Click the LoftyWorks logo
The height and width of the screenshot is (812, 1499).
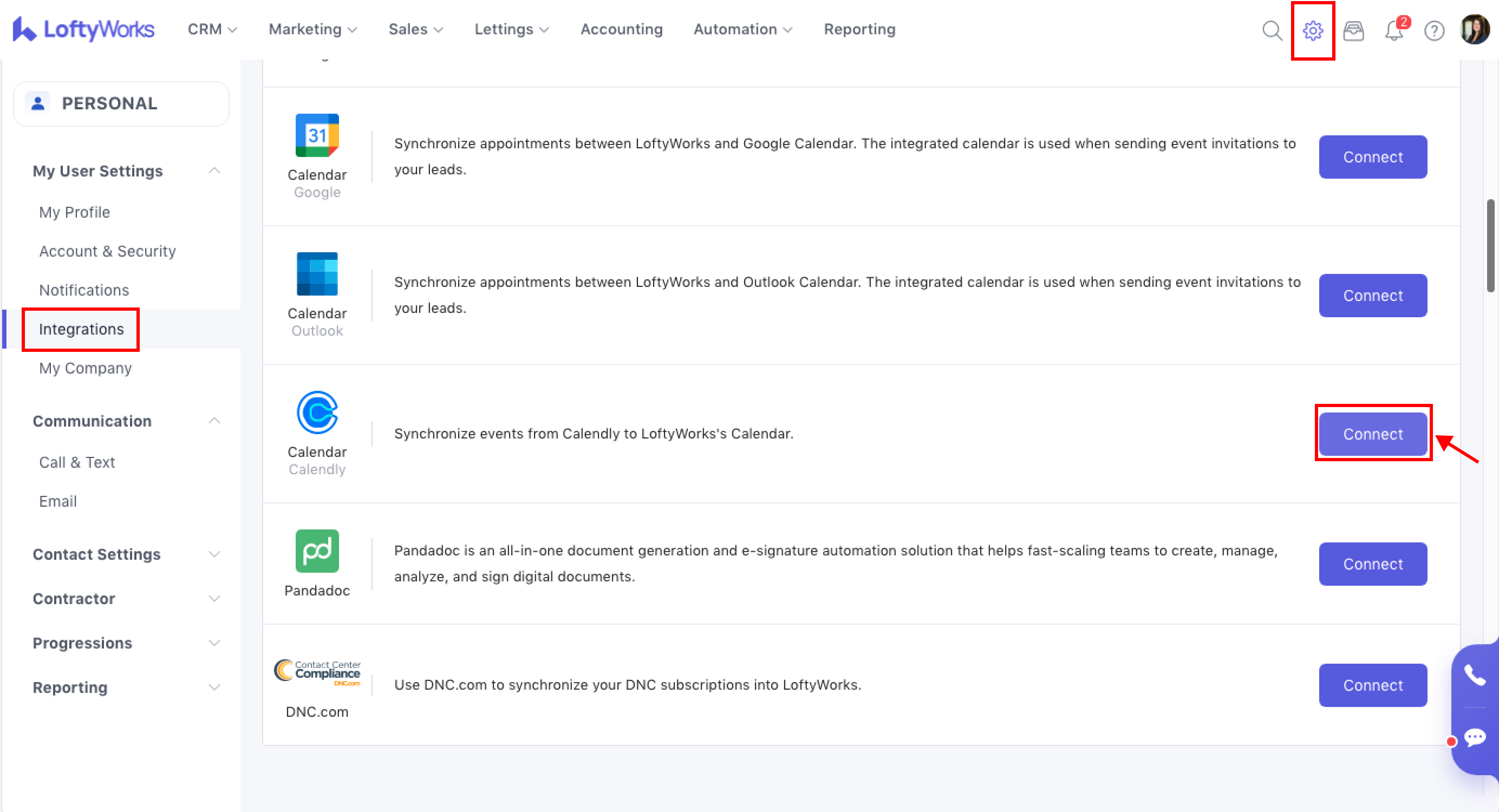(84, 29)
